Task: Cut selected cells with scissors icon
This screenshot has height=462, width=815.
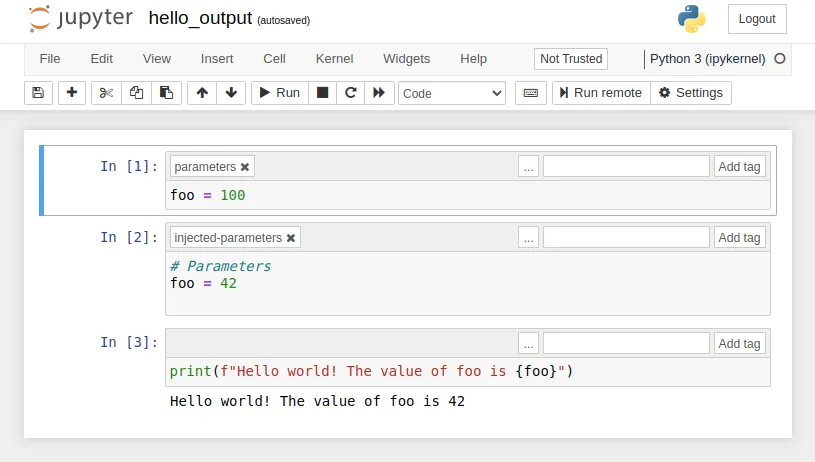Action: coord(106,93)
